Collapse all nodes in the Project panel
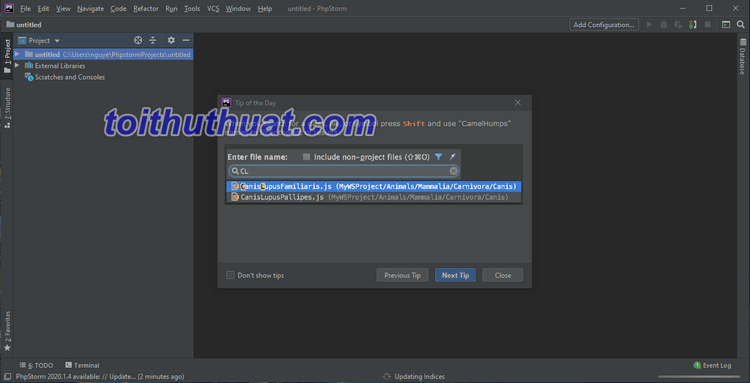The height and width of the screenshot is (383, 750). click(153, 41)
